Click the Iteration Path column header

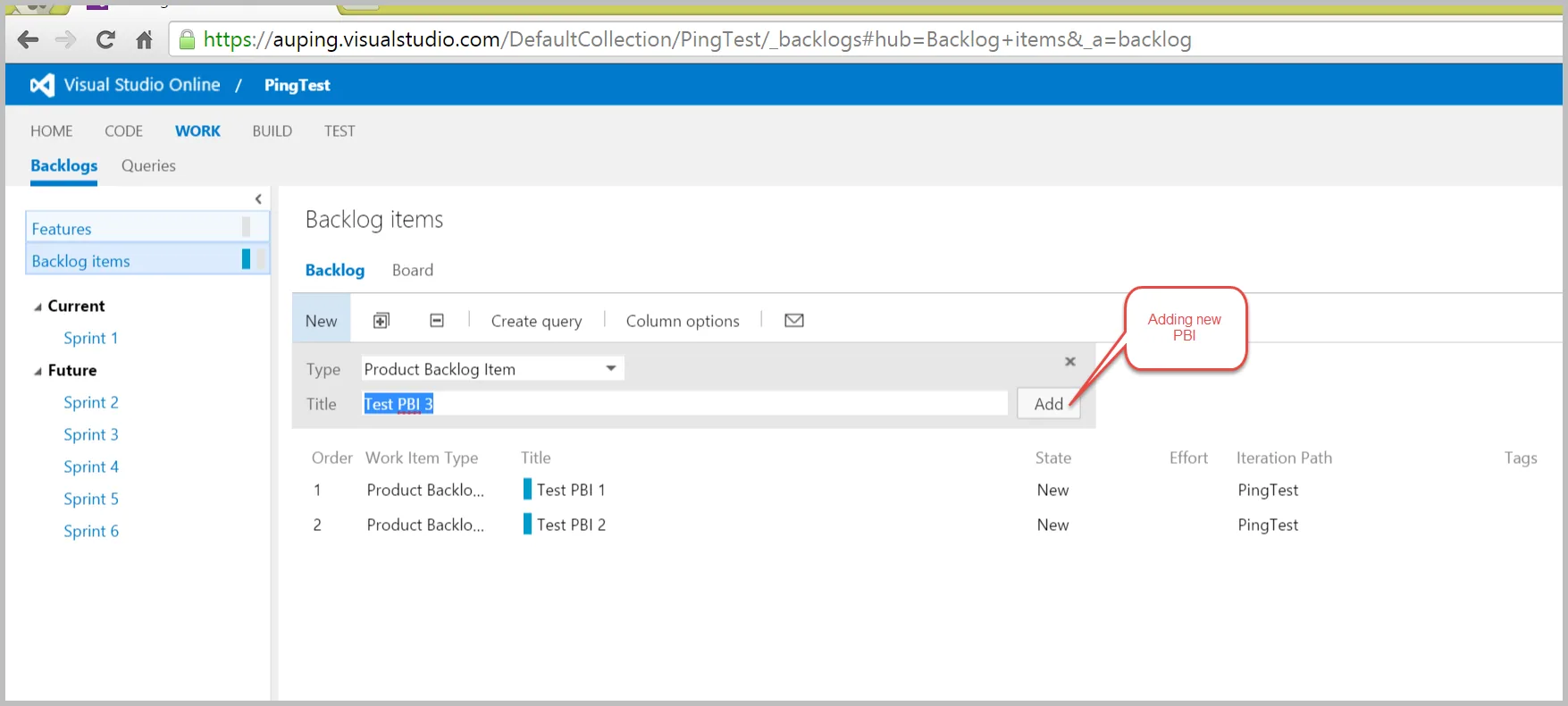pos(1284,458)
